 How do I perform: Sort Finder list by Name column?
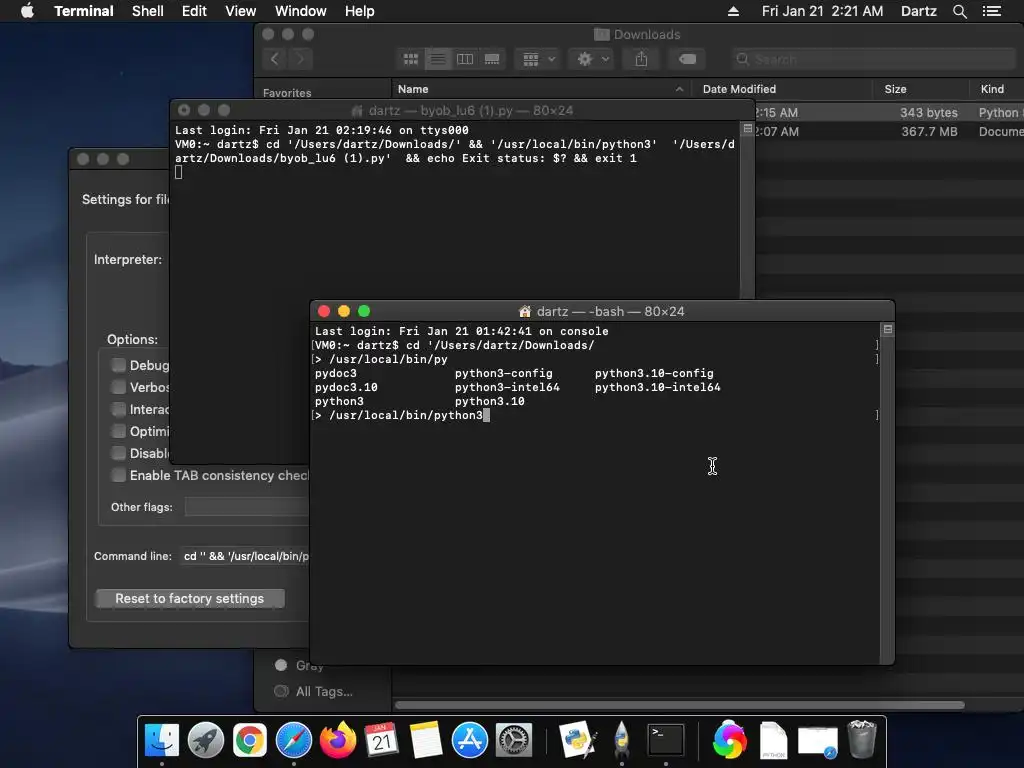(x=541, y=89)
